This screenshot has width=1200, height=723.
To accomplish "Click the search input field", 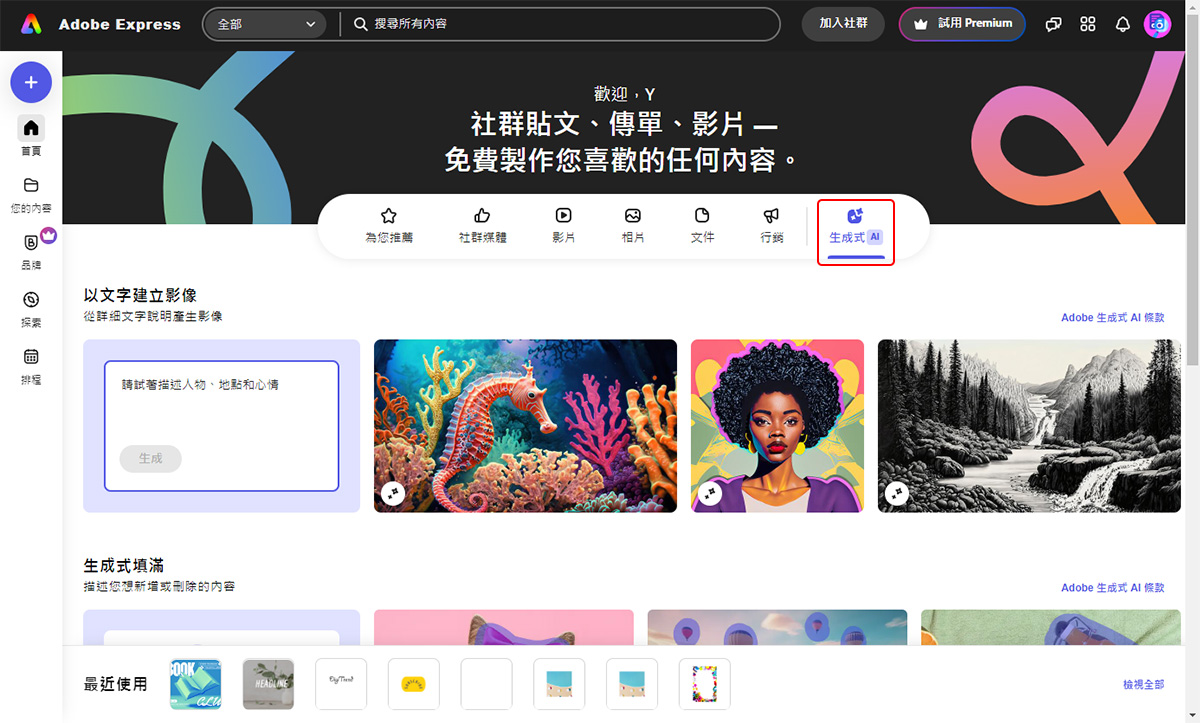I will click(x=560, y=24).
